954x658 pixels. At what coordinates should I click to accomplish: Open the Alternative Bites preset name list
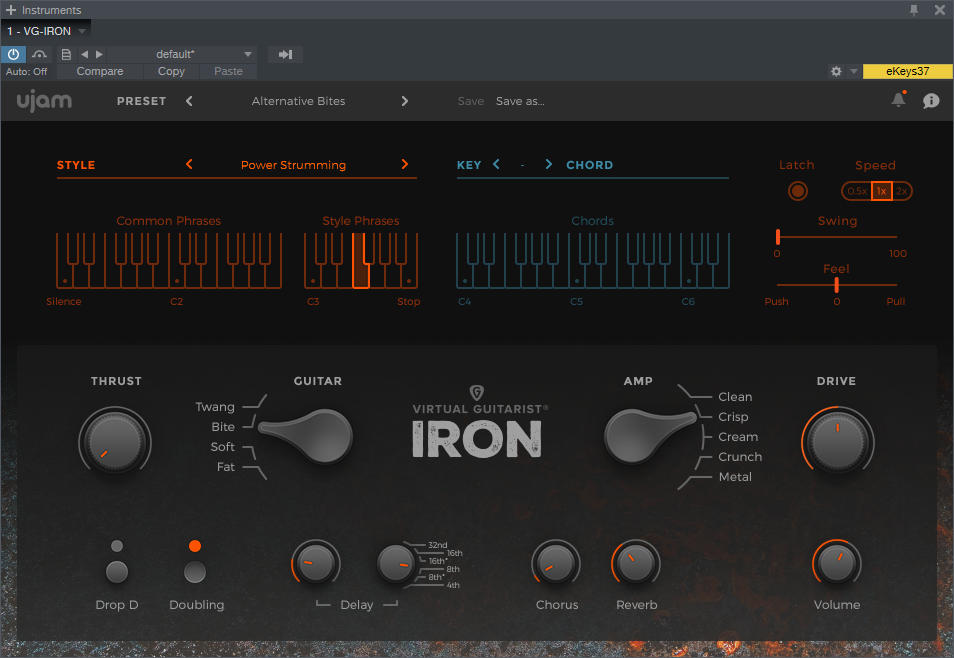(298, 101)
